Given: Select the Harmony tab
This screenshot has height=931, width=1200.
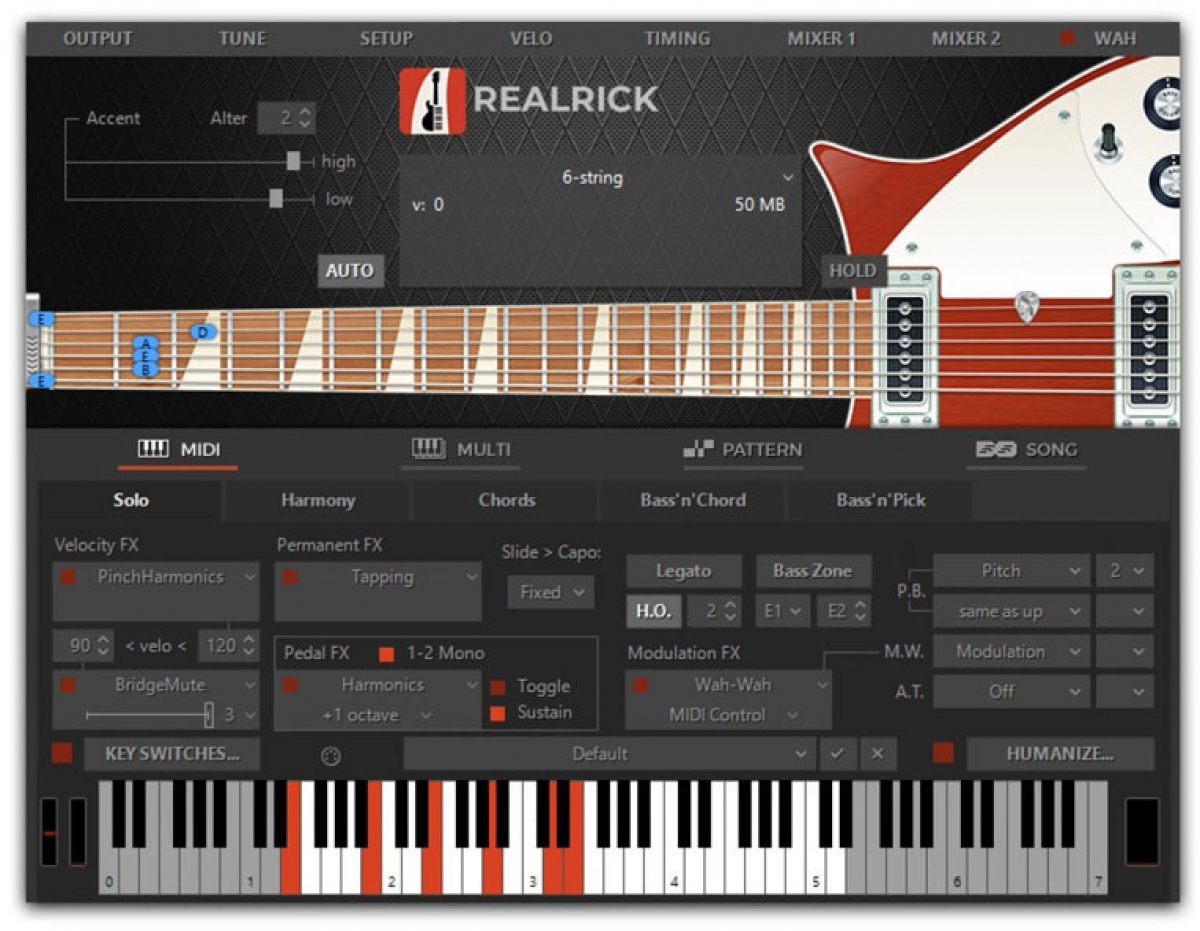Looking at the screenshot, I should [318, 500].
